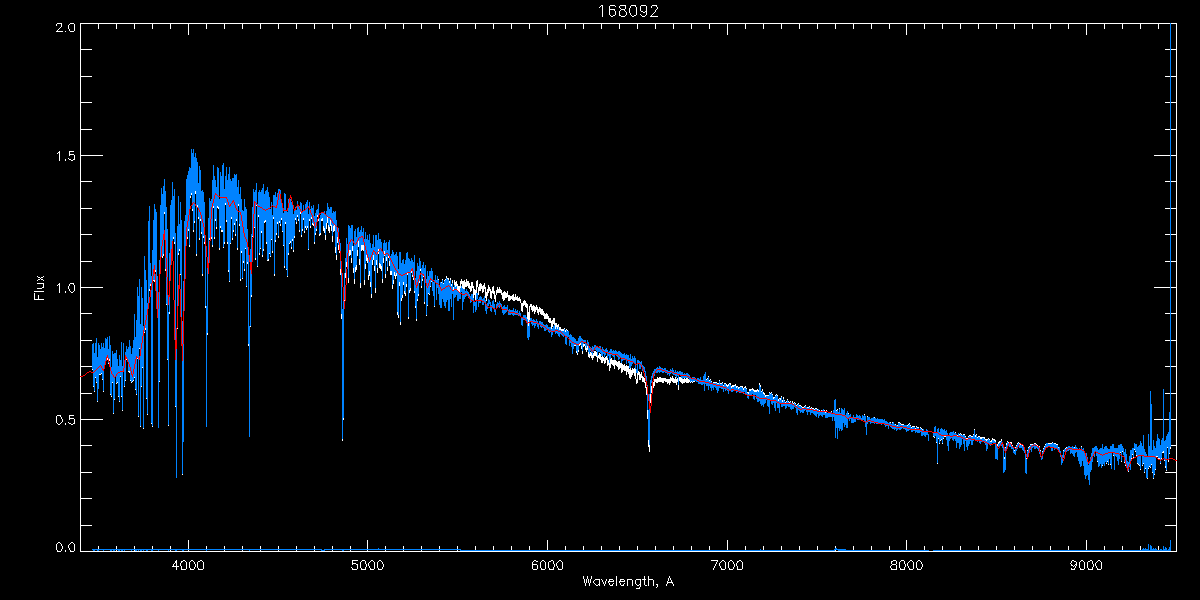Click the 0.0 y-axis tick label

[64, 547]
